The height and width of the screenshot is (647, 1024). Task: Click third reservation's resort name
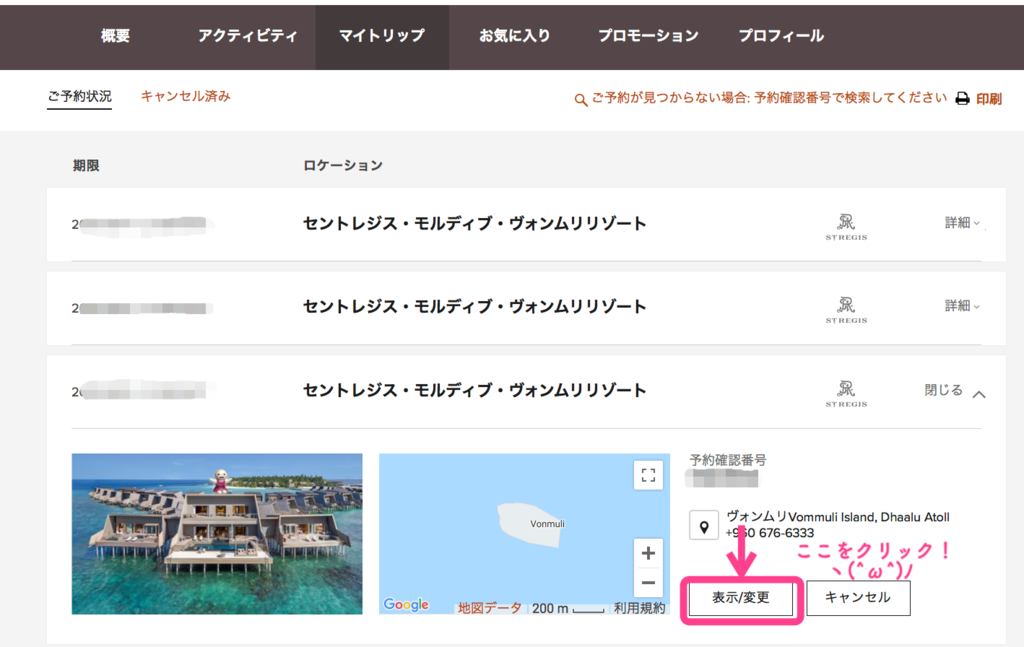475,390
